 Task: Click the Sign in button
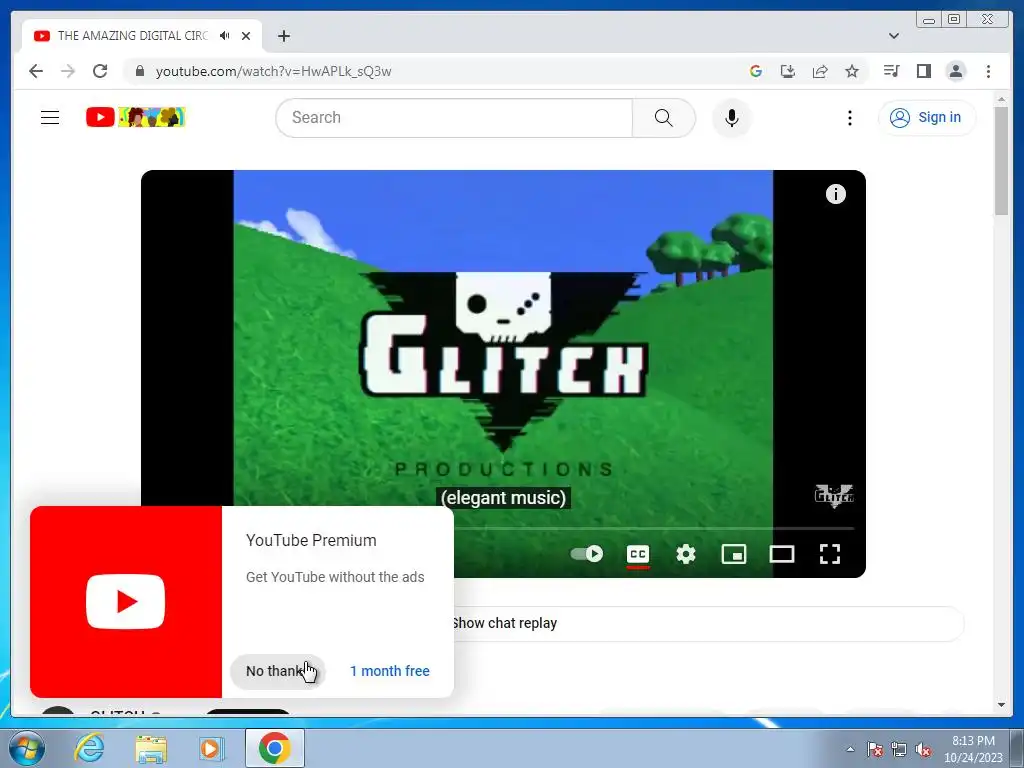[x=927, y=118]
